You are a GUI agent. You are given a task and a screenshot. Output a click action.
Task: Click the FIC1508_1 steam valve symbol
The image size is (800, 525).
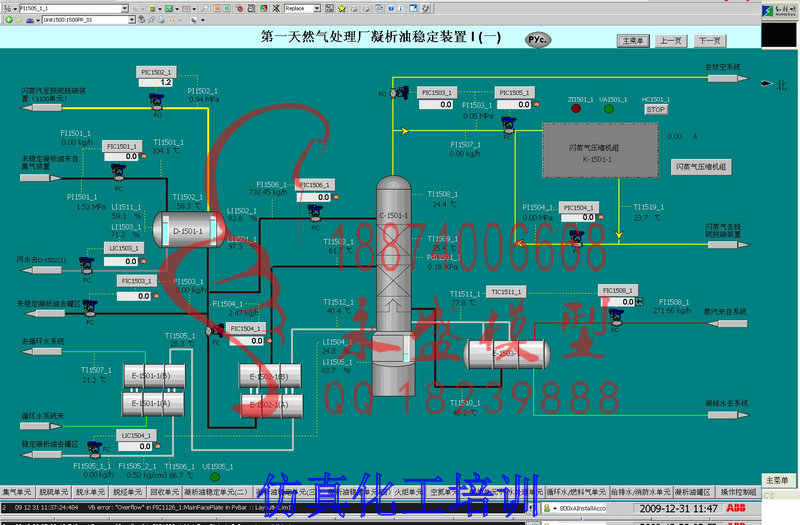click(616, 317)
